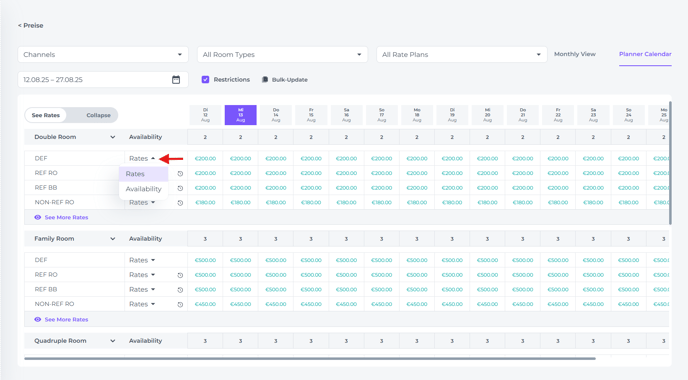The image size is (688, 380).
Task: Click the horizontal scrollbar below the table
Action: pyautogui.click(x=310, y=358)
